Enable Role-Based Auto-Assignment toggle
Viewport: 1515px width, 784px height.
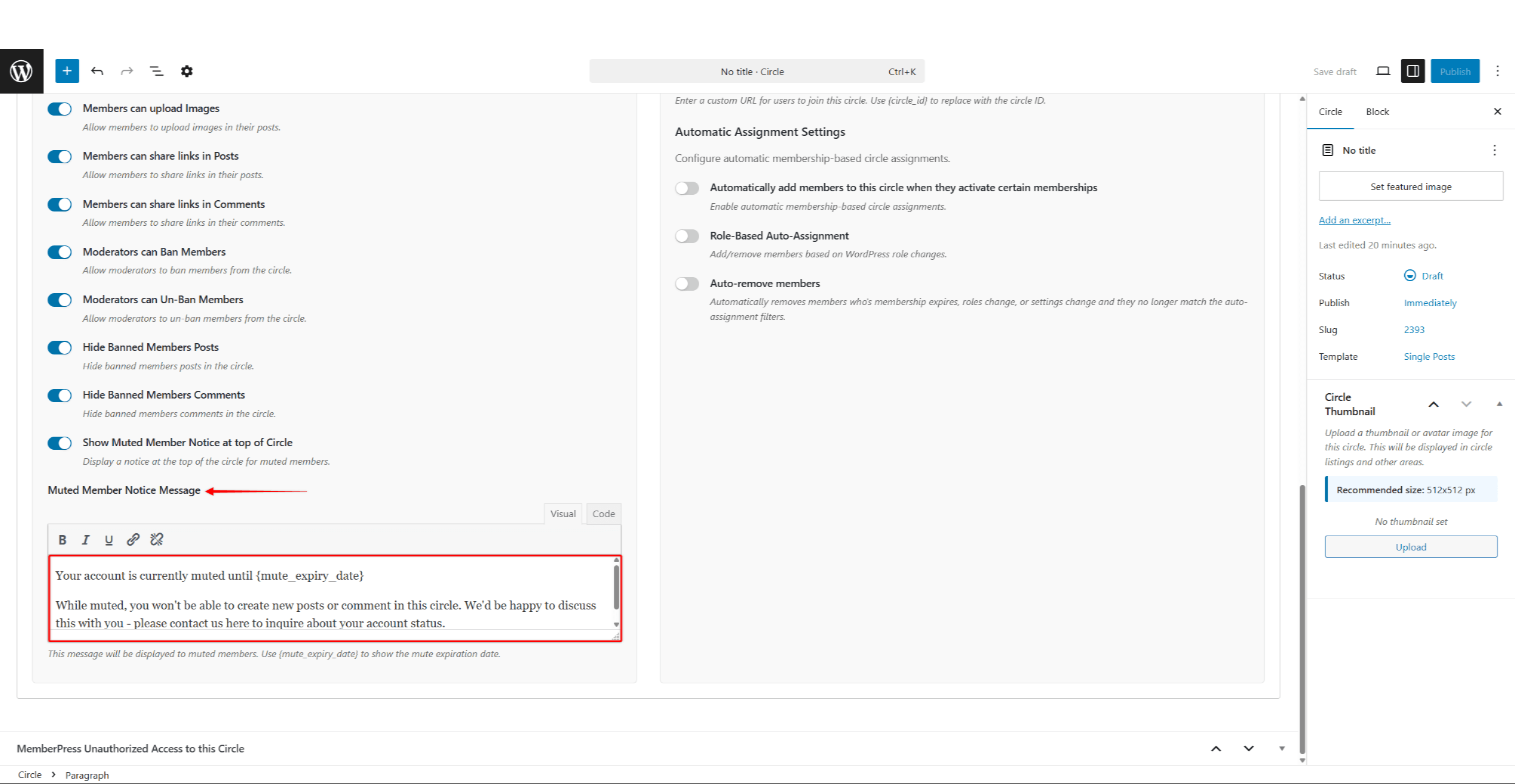(x=687, y=236)
